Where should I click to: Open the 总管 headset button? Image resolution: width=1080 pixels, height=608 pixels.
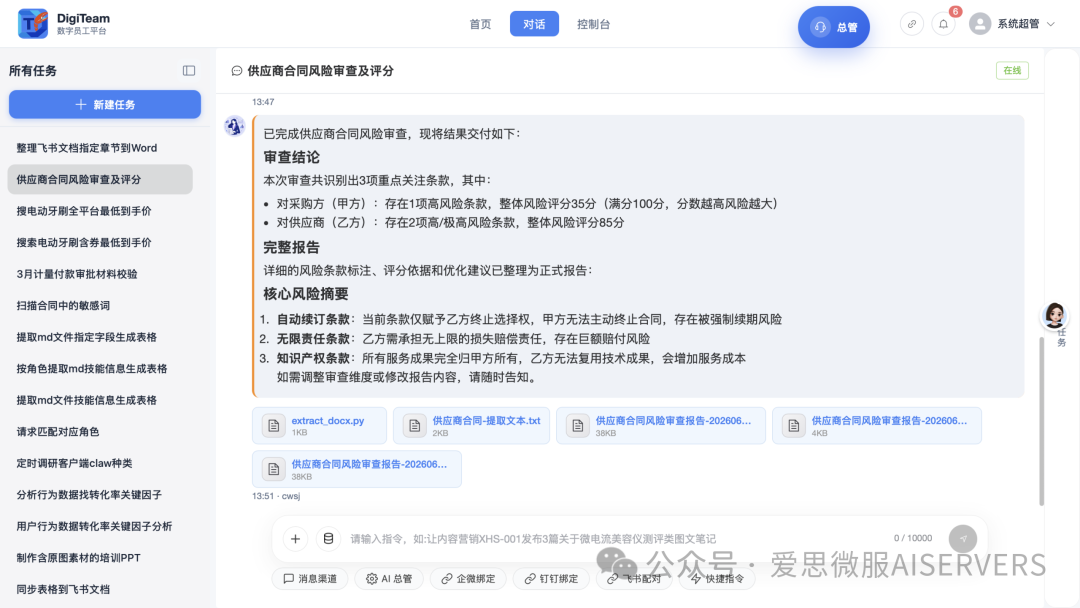click(833, 27)
